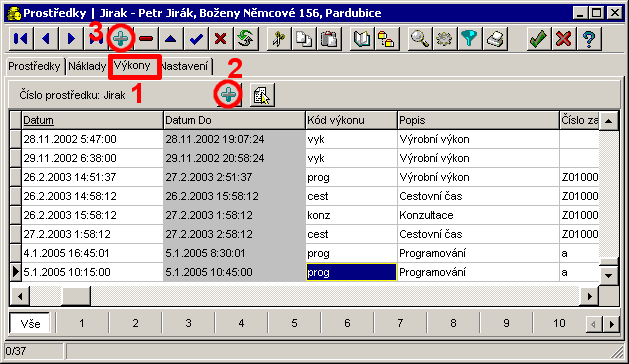Open search with magnifying glass icon
The height and width of the screenshot is (364, 629).
coord(420,39)
